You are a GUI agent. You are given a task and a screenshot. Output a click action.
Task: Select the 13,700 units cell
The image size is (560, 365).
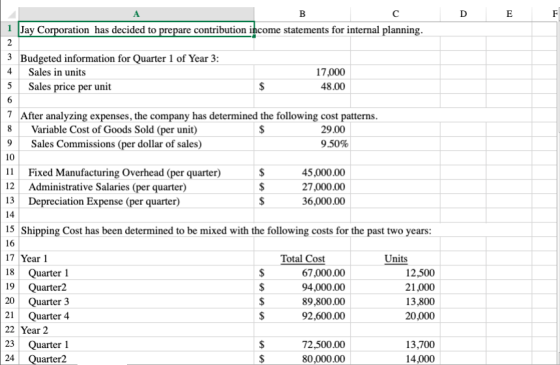[395, 344]
